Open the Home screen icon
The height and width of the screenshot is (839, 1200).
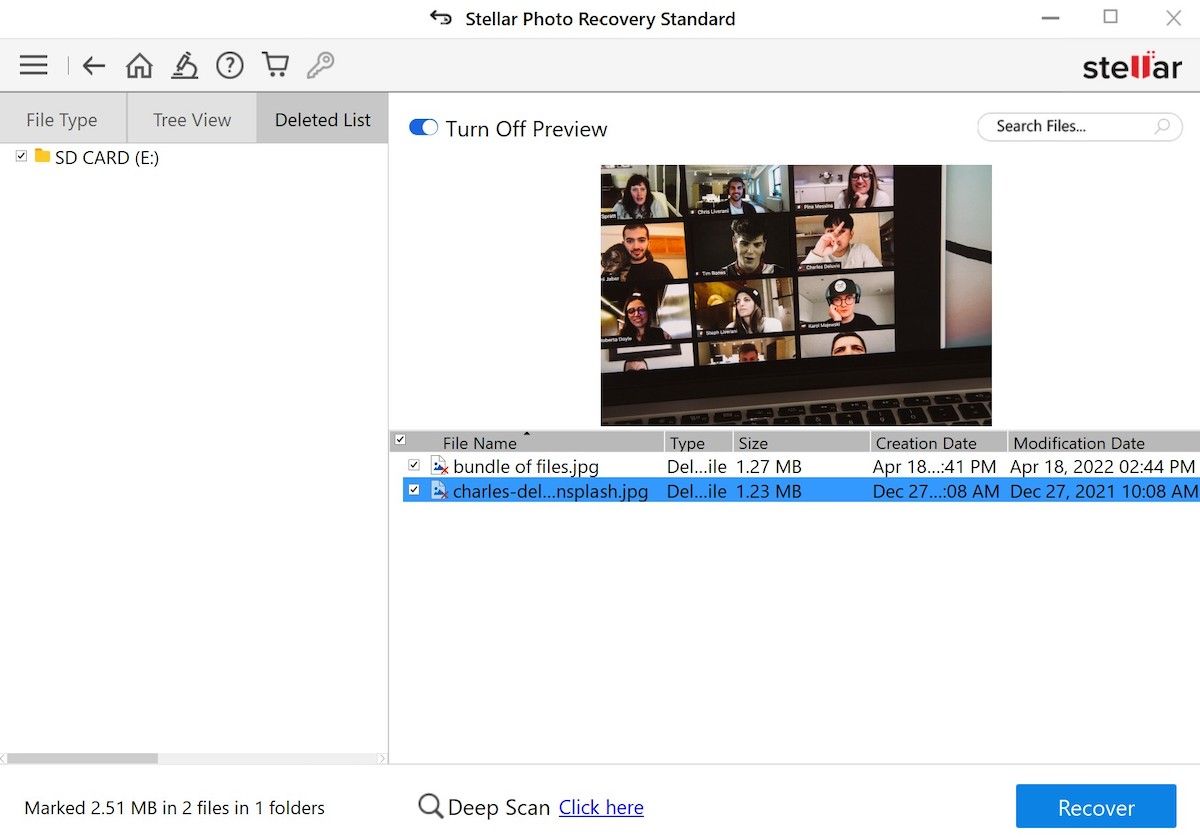point(139,66)
